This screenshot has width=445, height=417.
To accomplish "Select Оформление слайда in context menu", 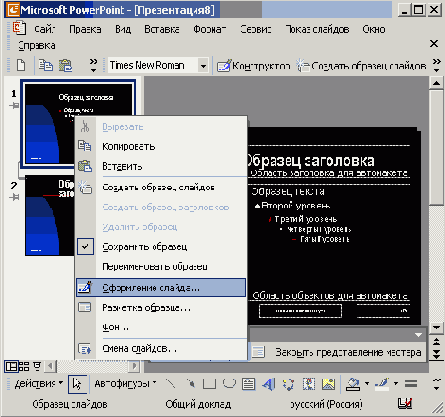I will [x=161, y=288].
